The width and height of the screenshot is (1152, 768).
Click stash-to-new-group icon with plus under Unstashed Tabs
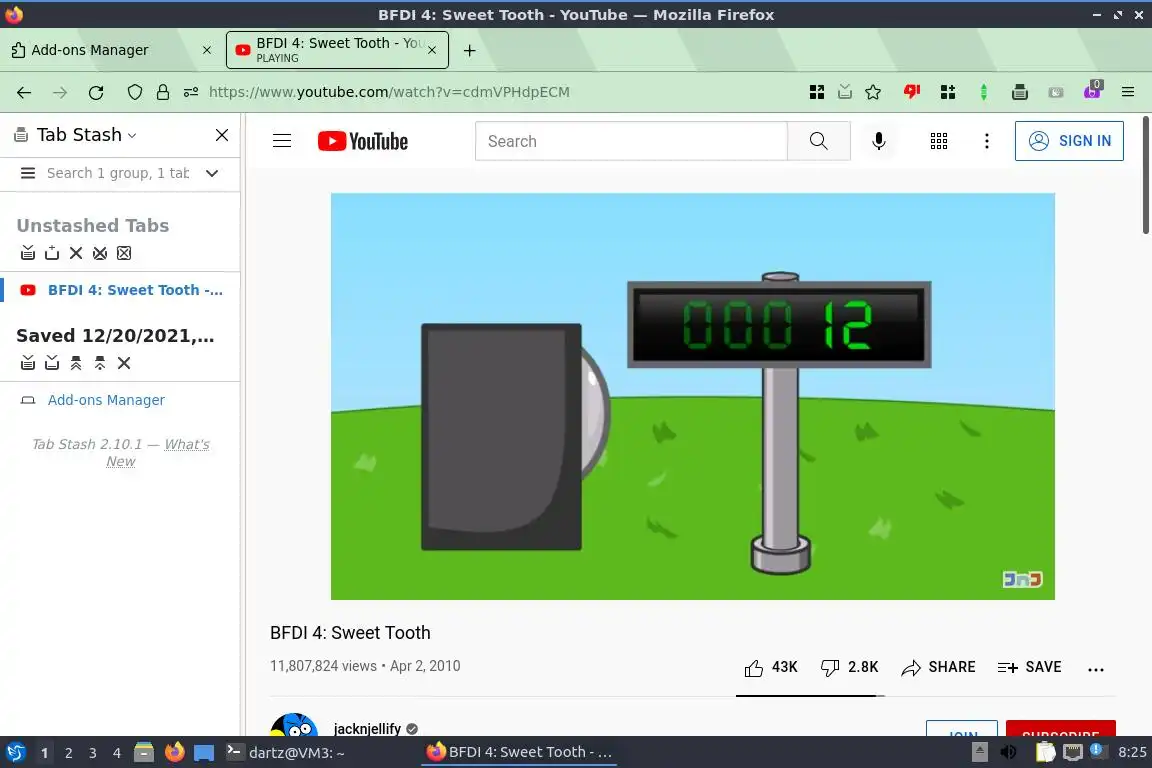pos(52,253)
